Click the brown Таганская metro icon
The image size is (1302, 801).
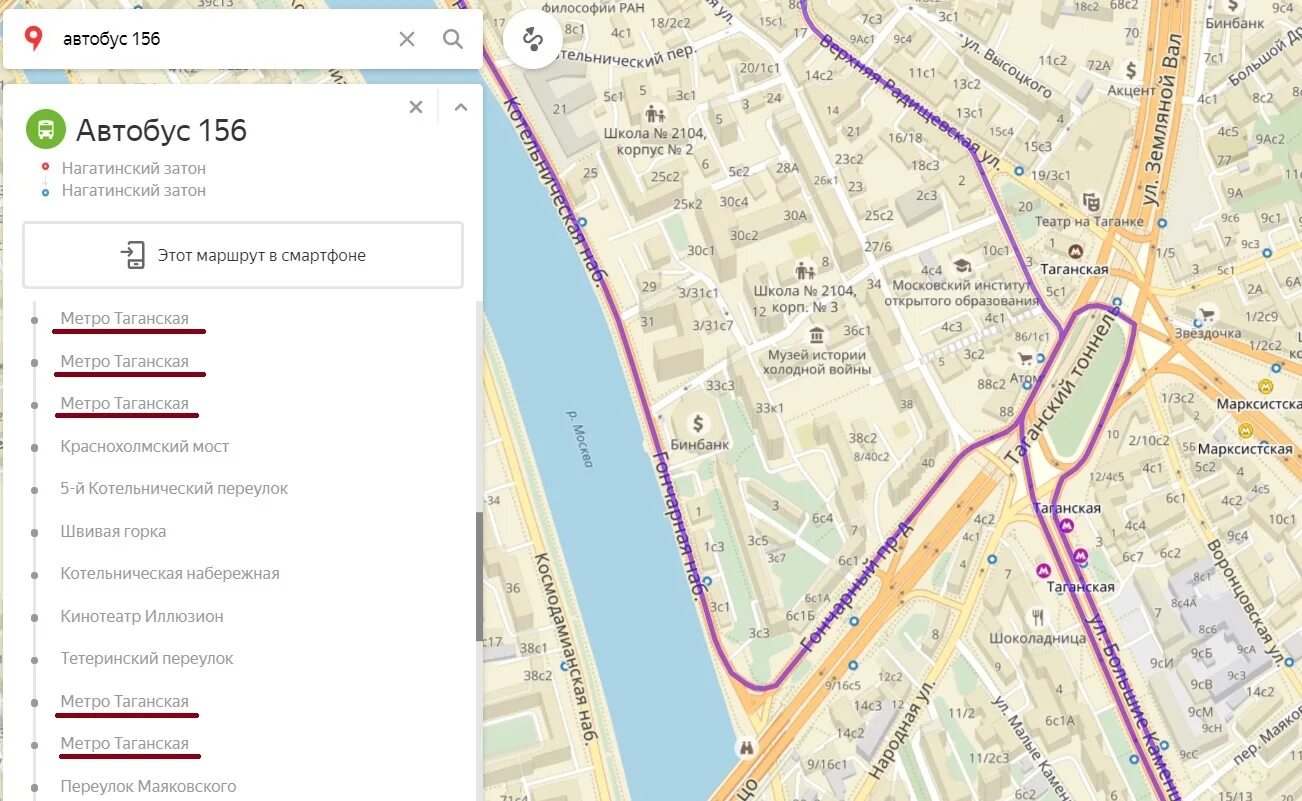click(x=1076, y=251)
